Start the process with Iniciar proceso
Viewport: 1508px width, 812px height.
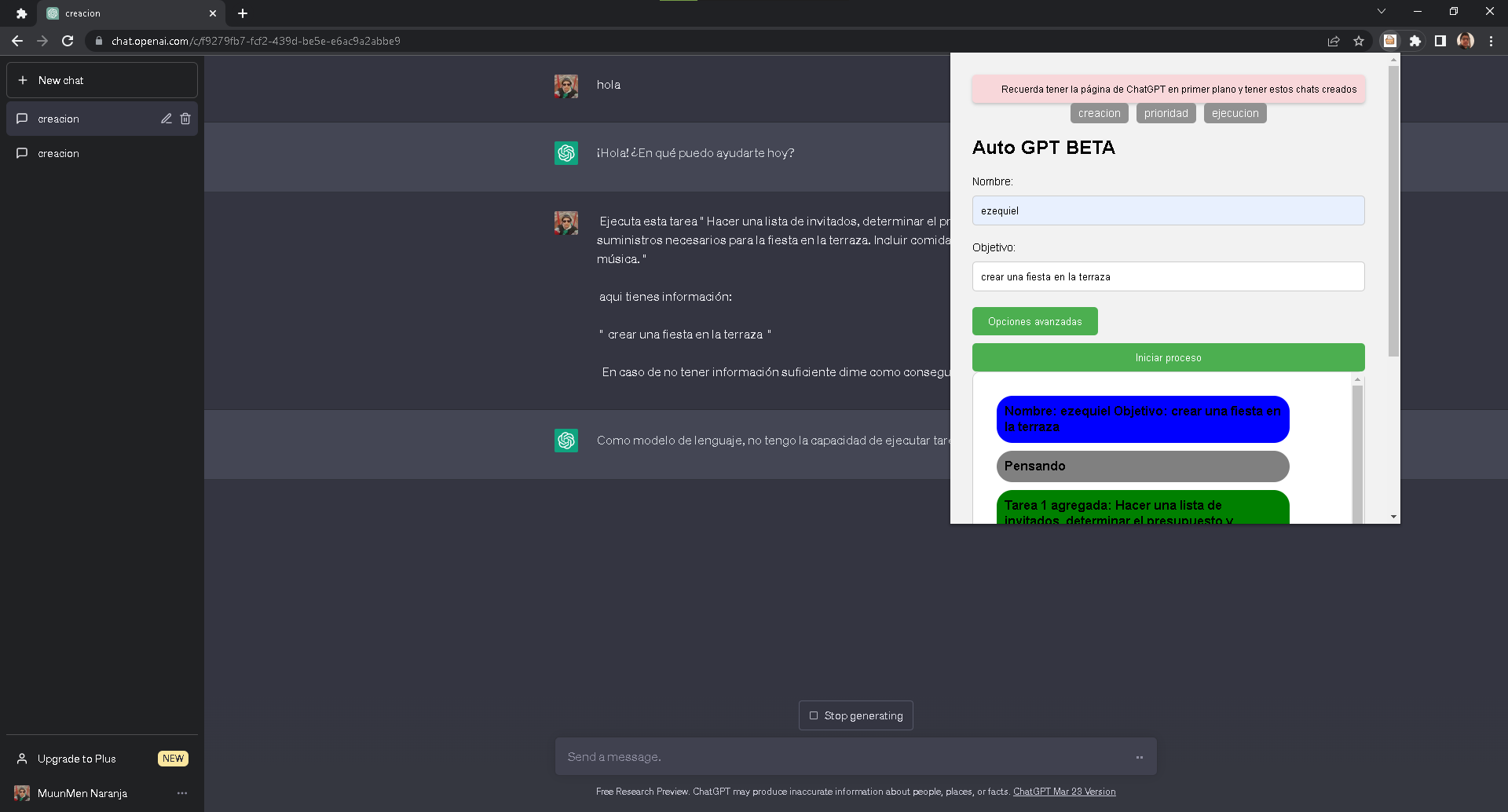click(x=1168, y=357)
